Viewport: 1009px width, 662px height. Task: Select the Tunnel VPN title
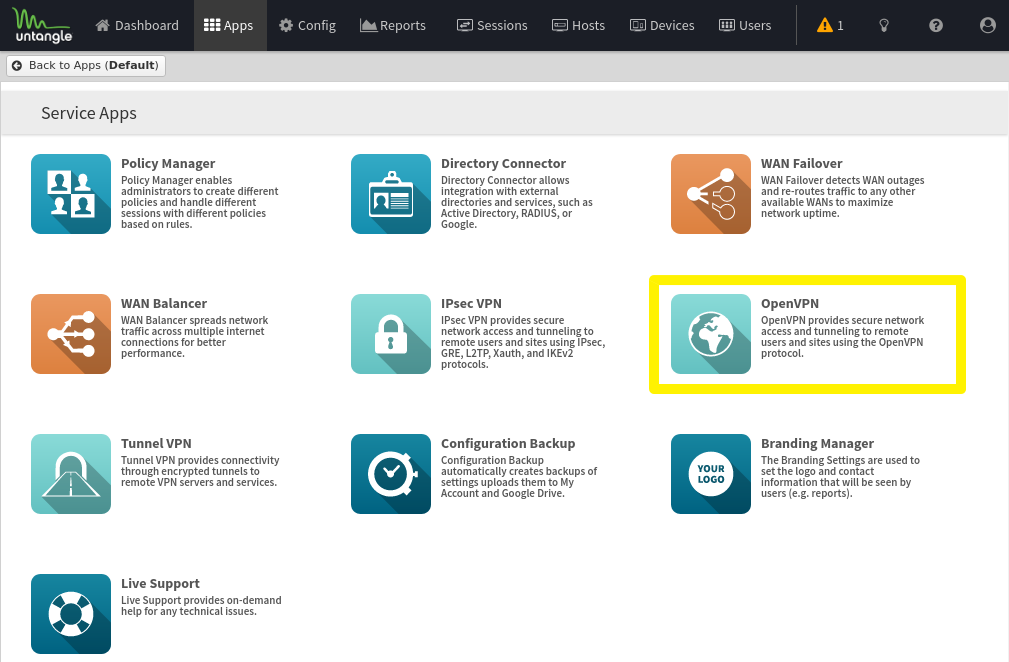(156, 443)
